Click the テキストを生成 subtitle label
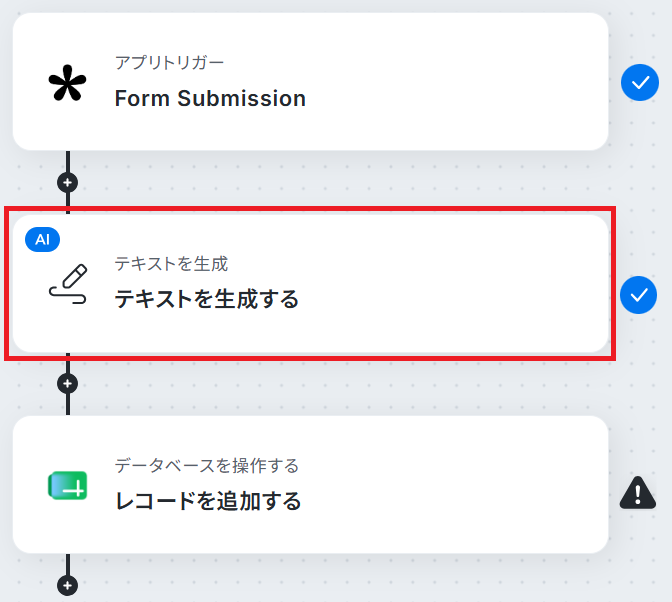Viewport: 672px width, 602px height. pyautogui.click(x=171, y=264)
